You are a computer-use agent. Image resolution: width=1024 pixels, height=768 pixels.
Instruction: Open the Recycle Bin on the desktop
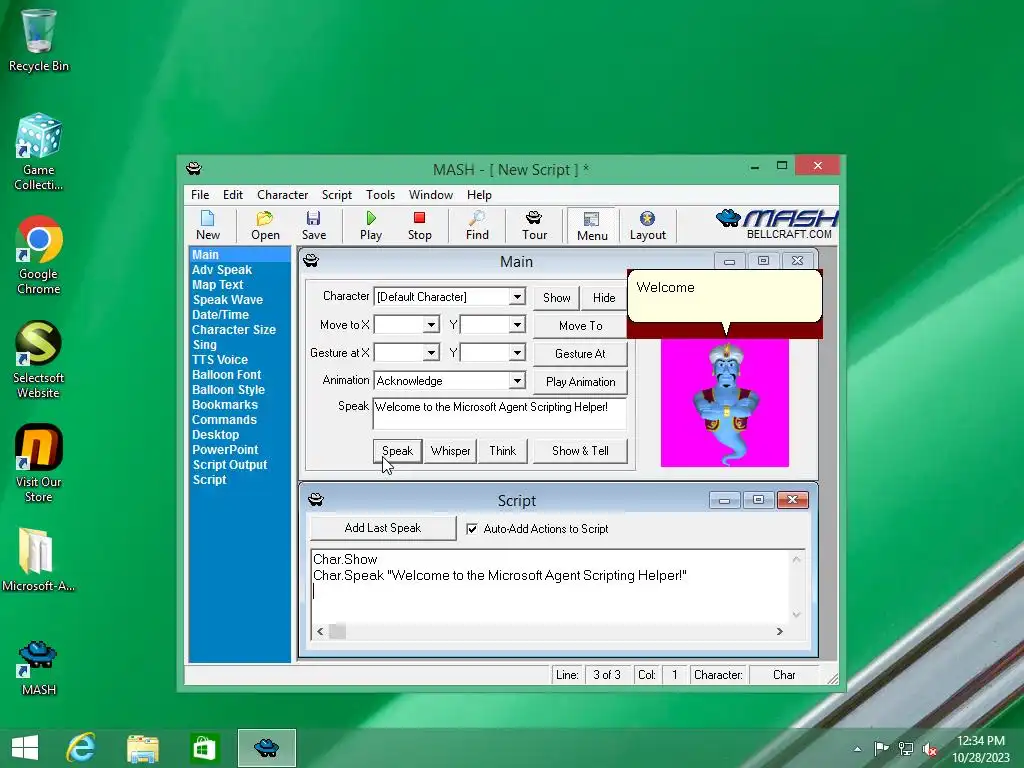coord(38,40)
